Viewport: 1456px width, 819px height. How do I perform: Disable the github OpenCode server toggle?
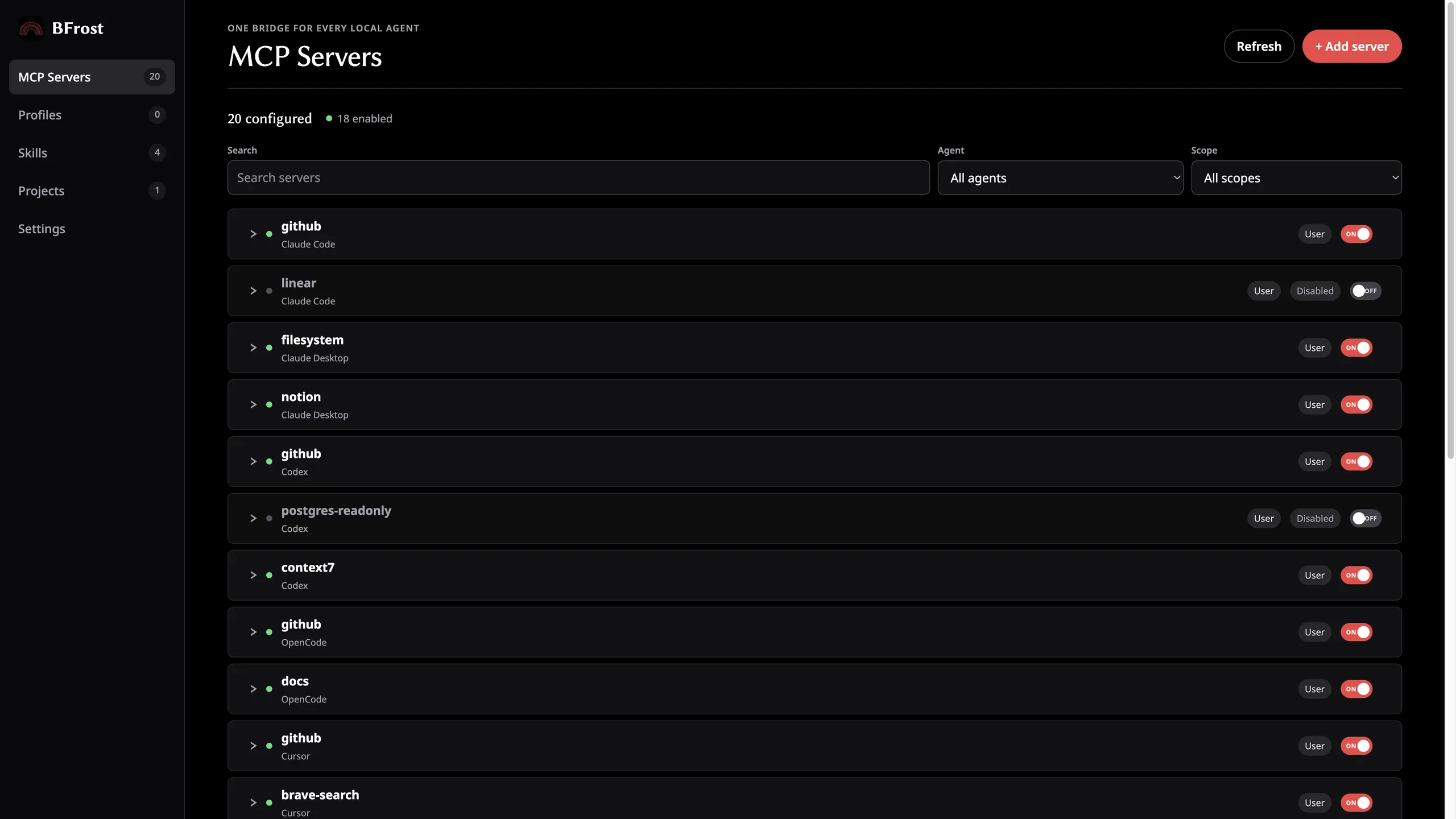(1356, 632)
